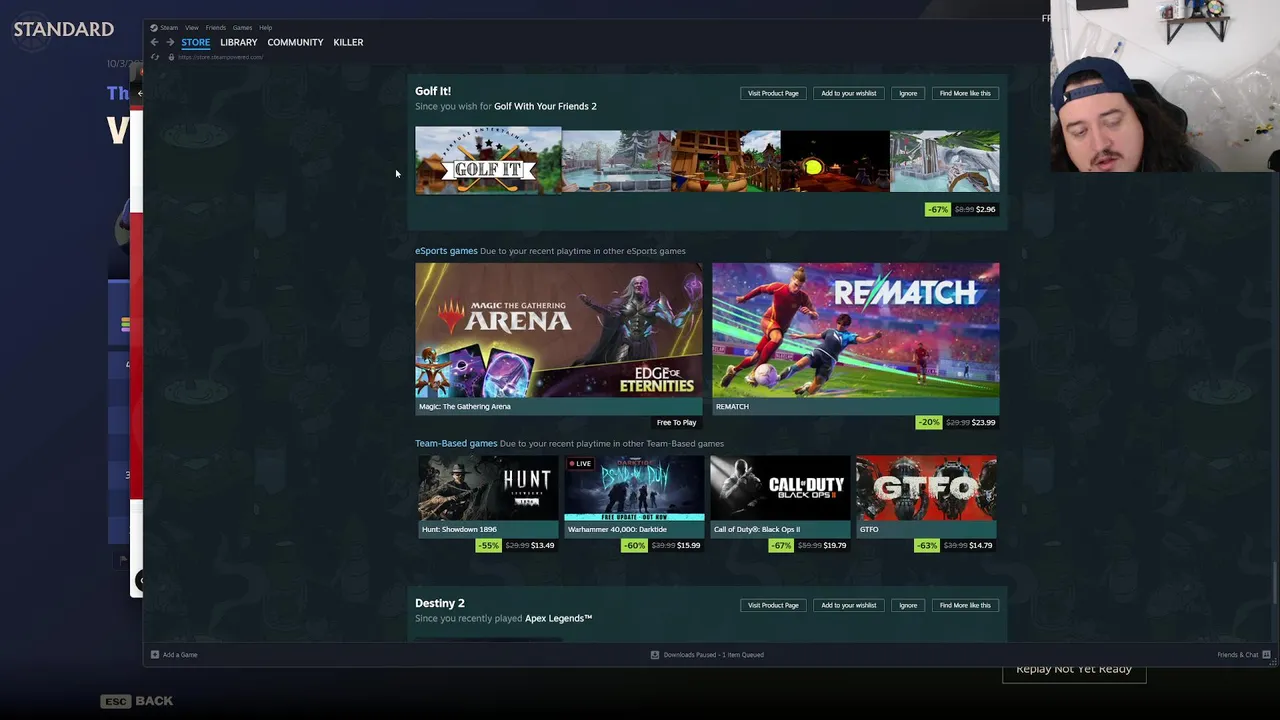Open the Team-Based games category link
This screenshot has height=720, width=1280.
click(456, 443)
